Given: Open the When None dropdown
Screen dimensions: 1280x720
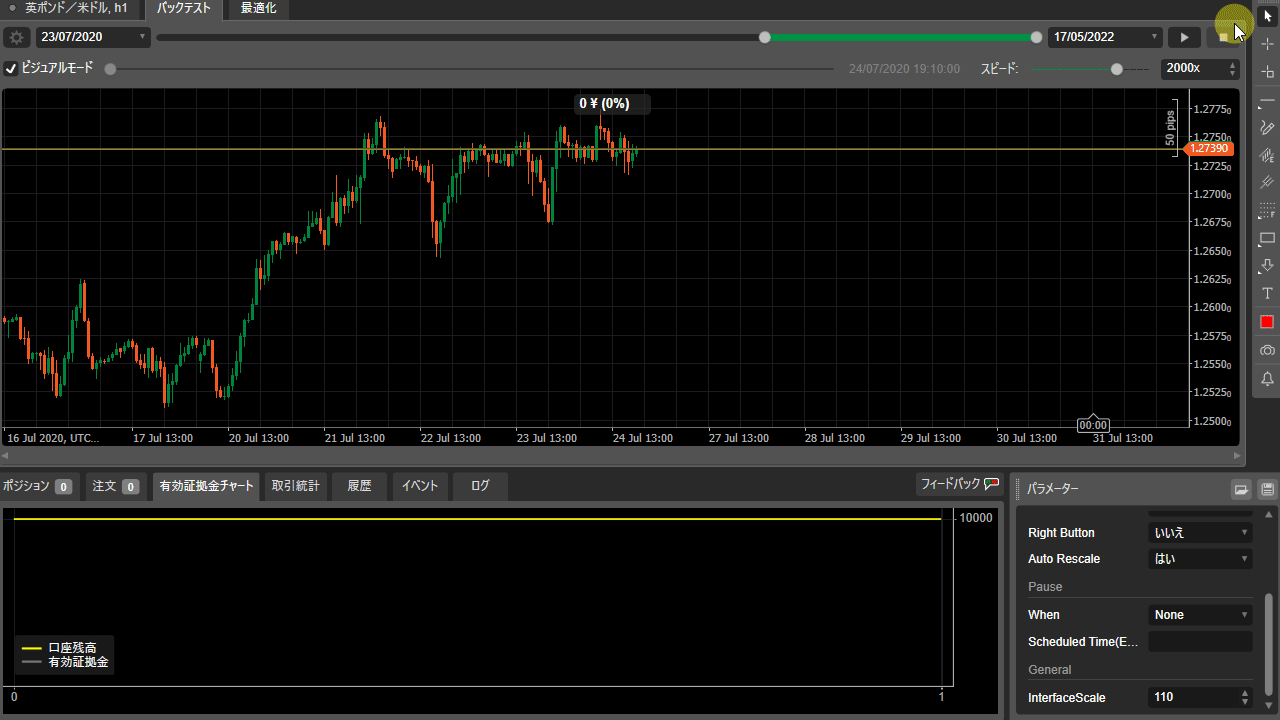Looking at the screenshot, I should (1200, 615).
